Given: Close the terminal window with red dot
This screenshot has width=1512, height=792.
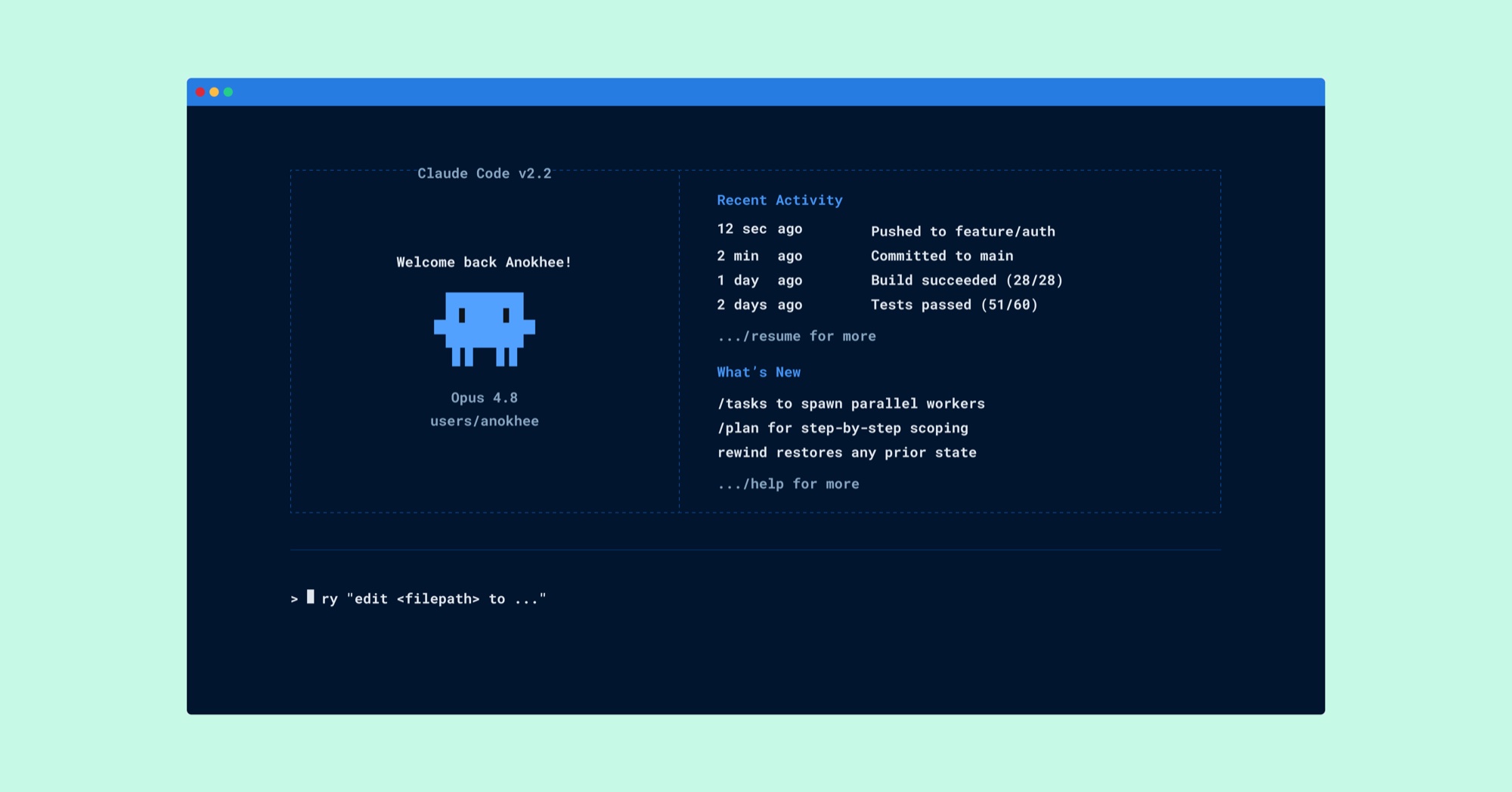Looking at the screenshot, I should click(200, 92).
